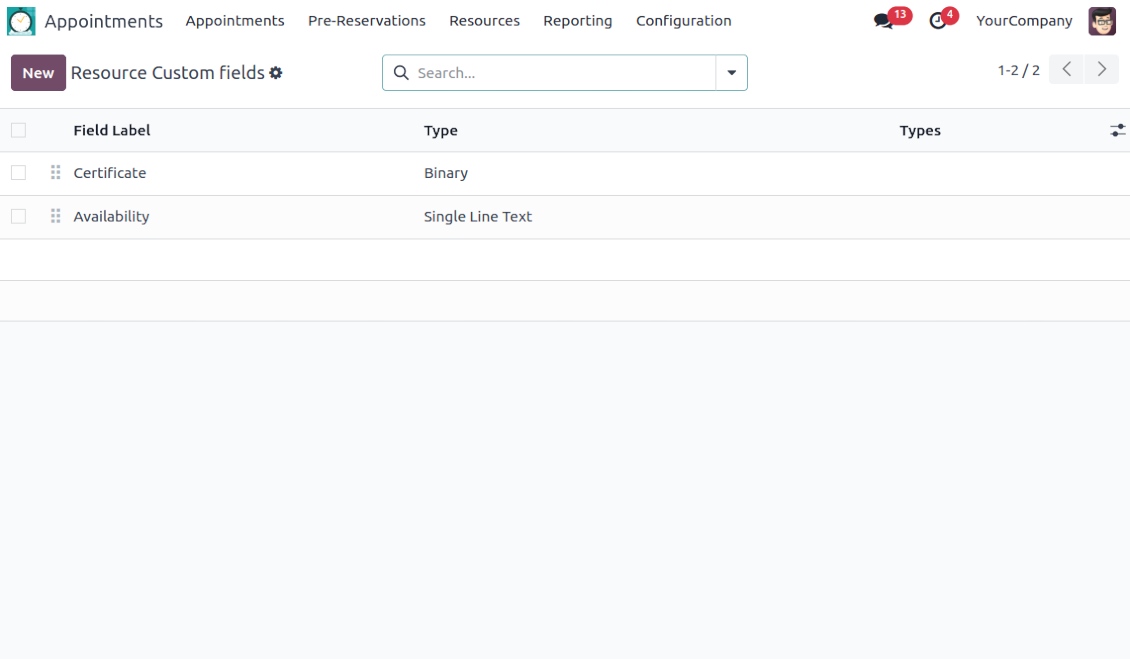Click the magnifier search icon

point(401,73)
